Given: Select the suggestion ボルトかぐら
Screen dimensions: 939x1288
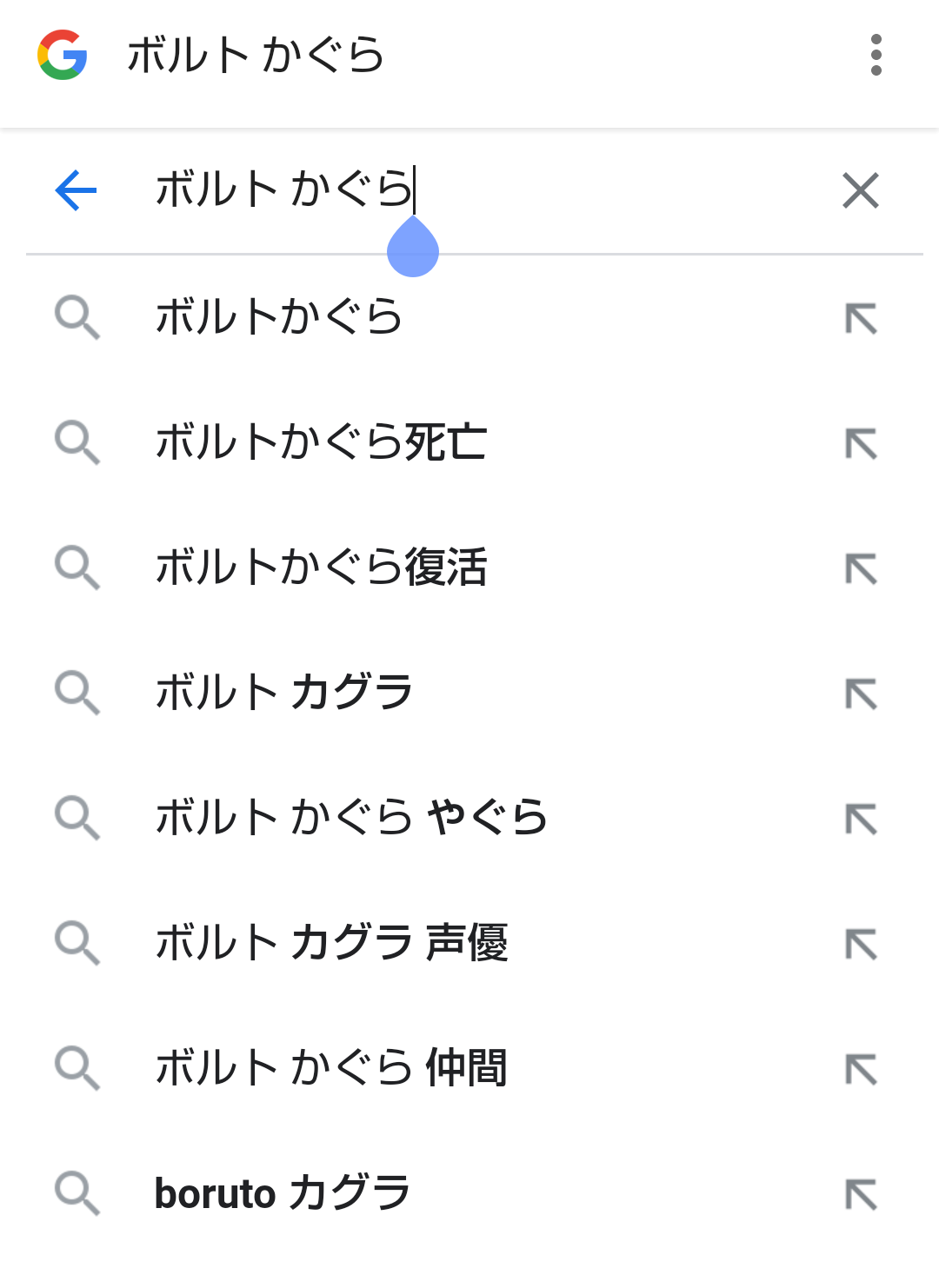Looking at the screenshot, I should (x=278, y=317).
